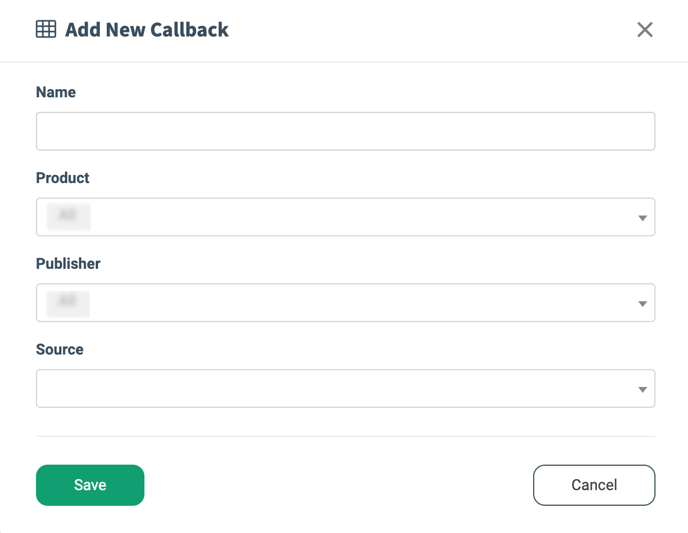Select the blurred value in Publisher field
Screen dimensions: 688x533
point(67,303)
